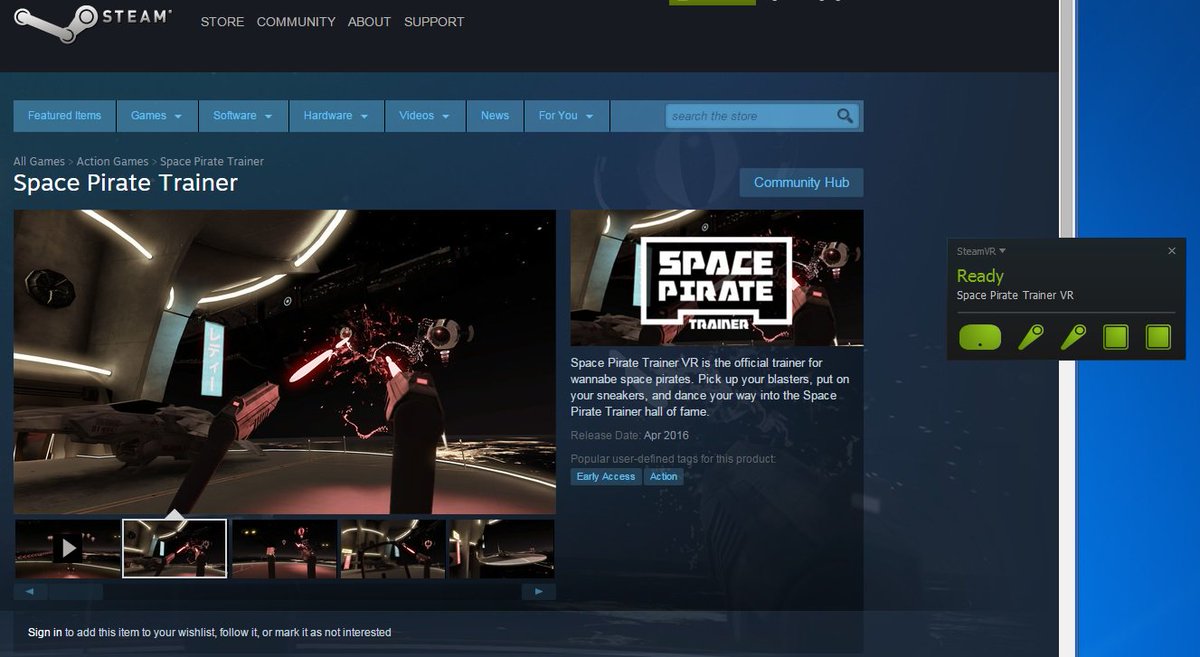Open the COMMUNITY menu
The width and height of the screenshot is (1200, 657).
pyautogui.click(x=296, y=22)
